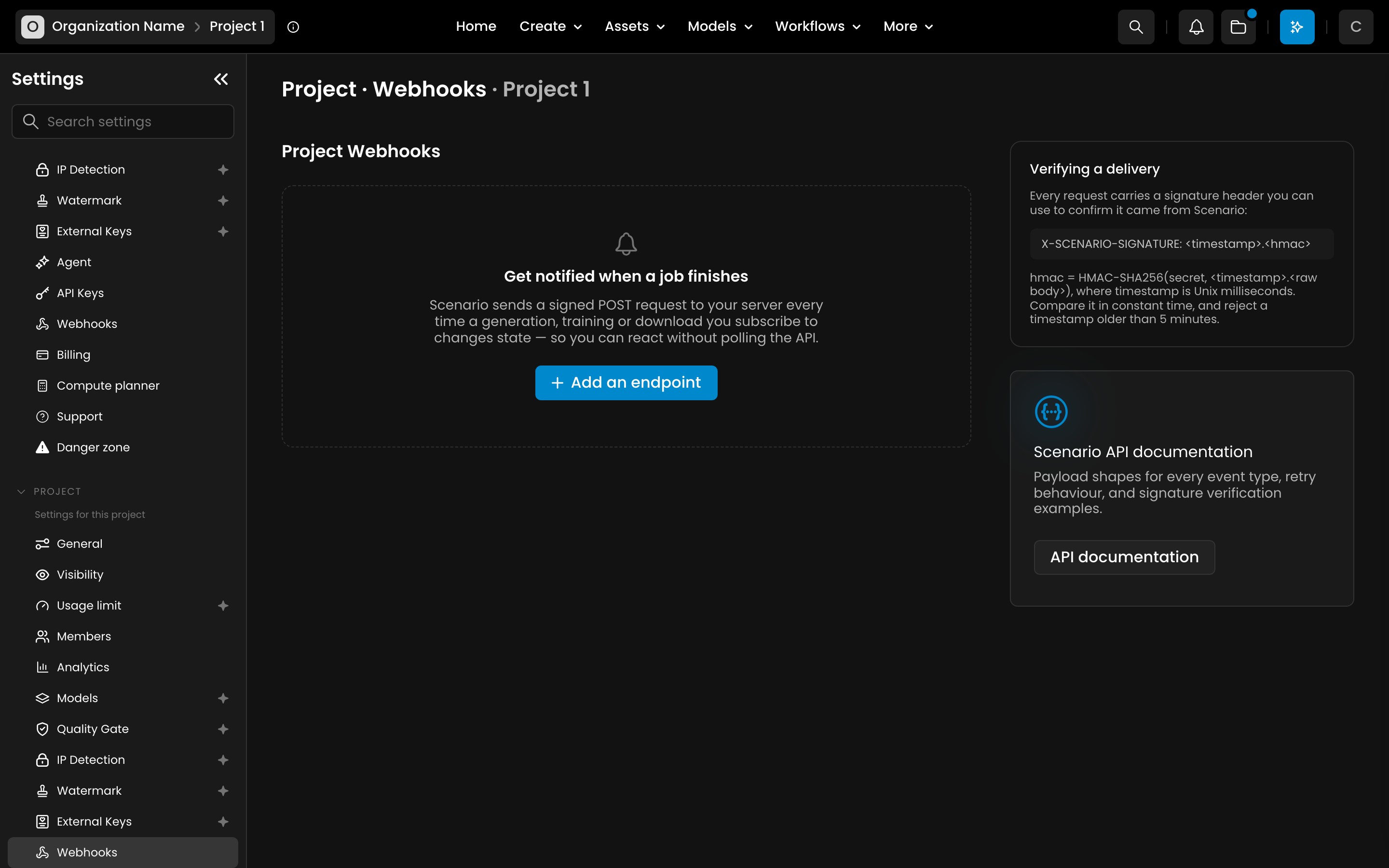
Task: Click the sparkle badge beside Usage limit
Action: (223, 606)
